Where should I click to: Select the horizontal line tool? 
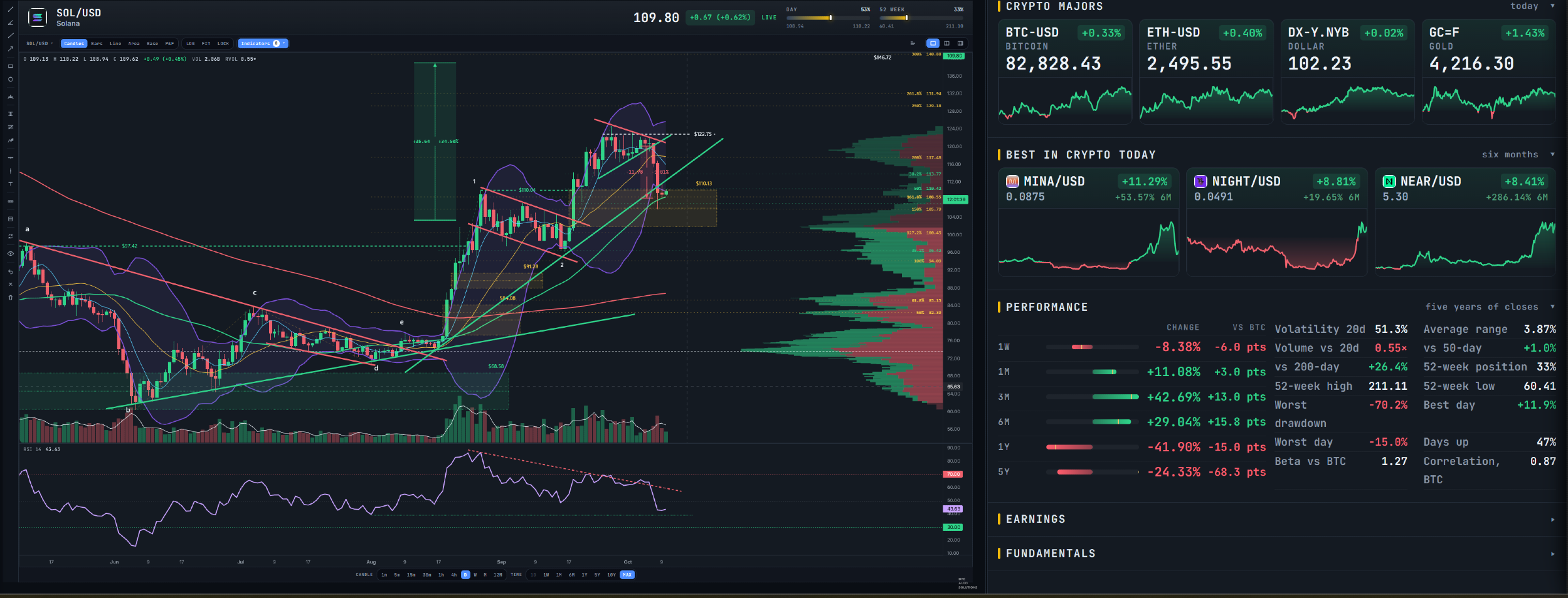10,158
